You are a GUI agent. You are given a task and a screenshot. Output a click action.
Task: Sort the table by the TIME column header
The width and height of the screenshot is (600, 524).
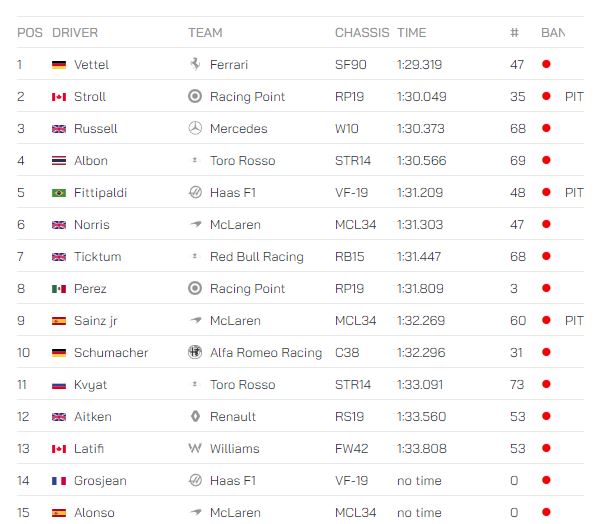click(x=412, y=33)
